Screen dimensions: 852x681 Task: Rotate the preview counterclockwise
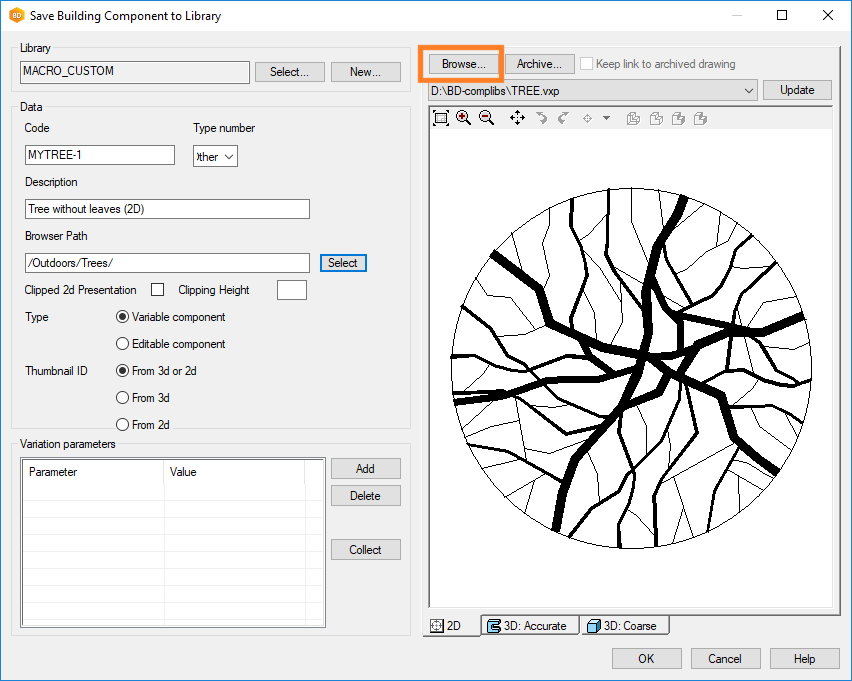point(540,118)
